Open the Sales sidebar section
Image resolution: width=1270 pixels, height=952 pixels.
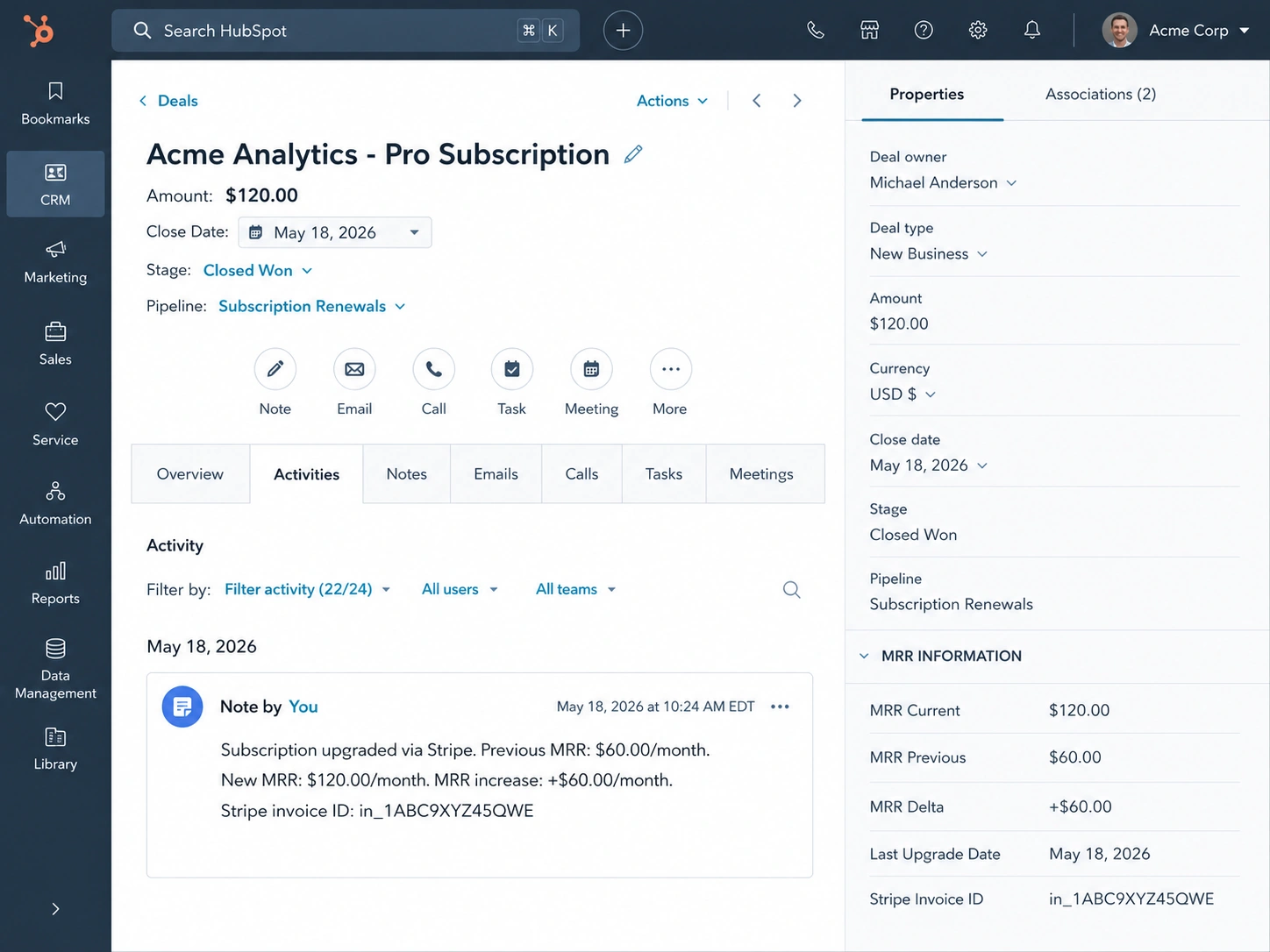pyautogui.click(x=55, y=344)
